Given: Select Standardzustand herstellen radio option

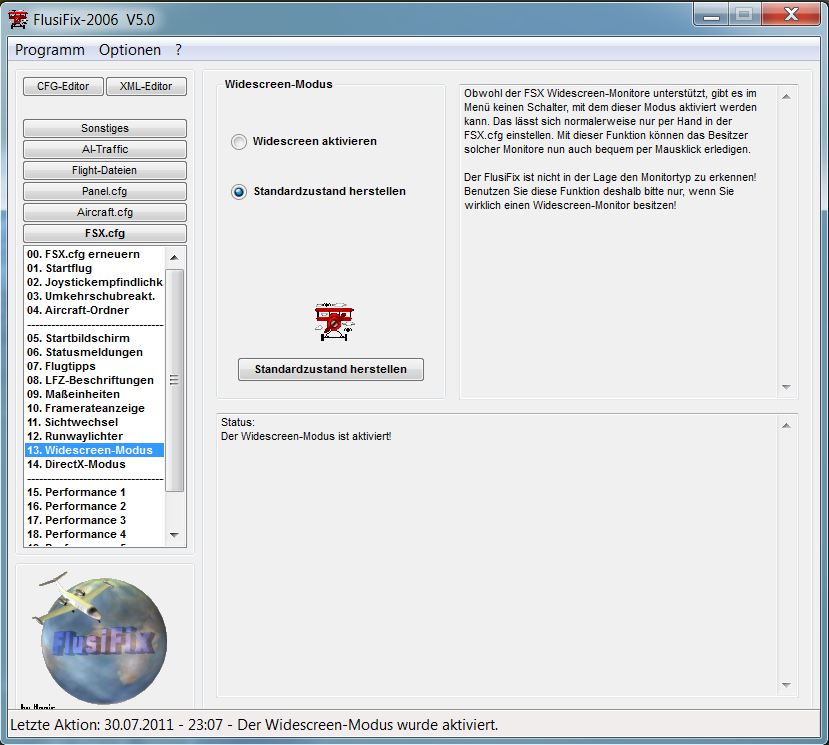Looking at the screenshot, I should 239,191.
